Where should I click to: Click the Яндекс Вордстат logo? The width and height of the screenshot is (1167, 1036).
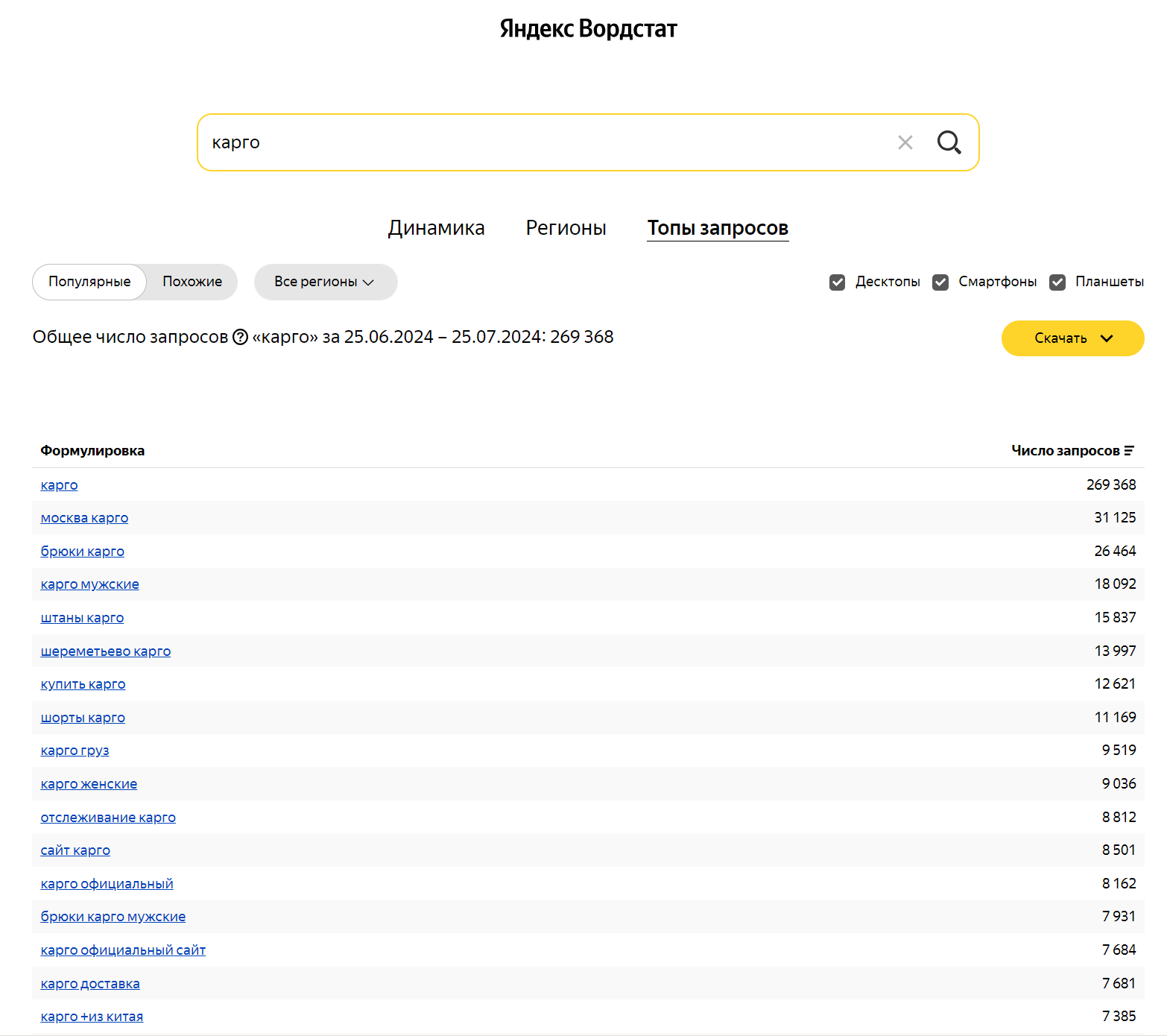point(588,29)
